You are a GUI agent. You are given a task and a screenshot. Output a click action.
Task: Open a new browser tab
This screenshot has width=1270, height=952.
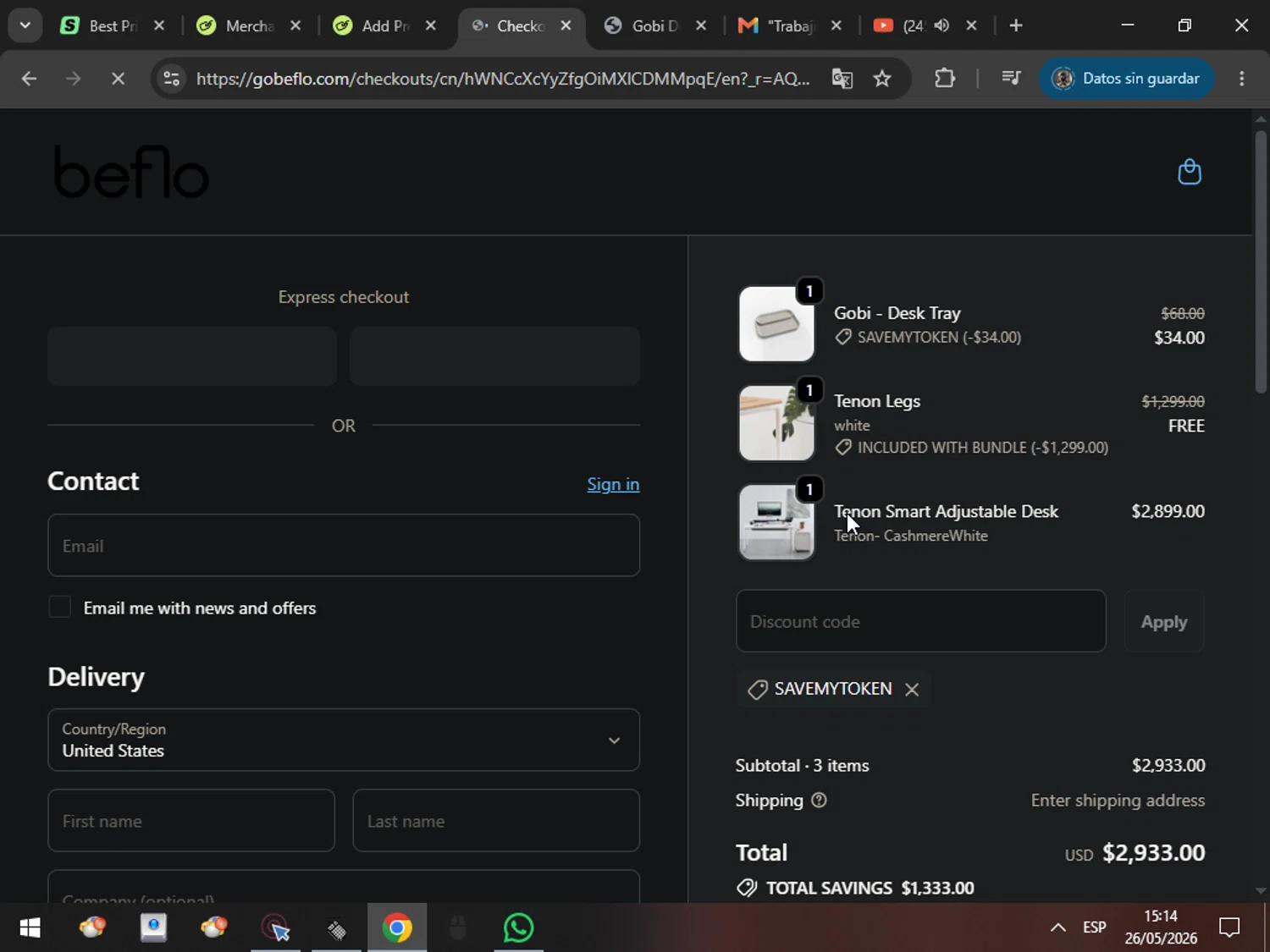coord(1016,25)
